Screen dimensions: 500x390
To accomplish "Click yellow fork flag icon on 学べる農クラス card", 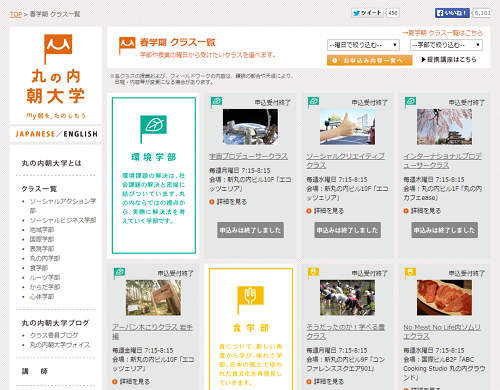I will 313,273.
